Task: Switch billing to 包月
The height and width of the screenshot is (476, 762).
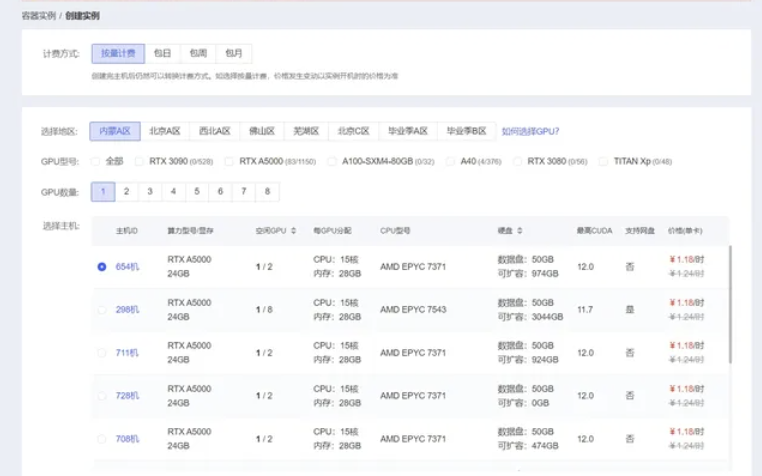Action: click(x=233, y=53)
